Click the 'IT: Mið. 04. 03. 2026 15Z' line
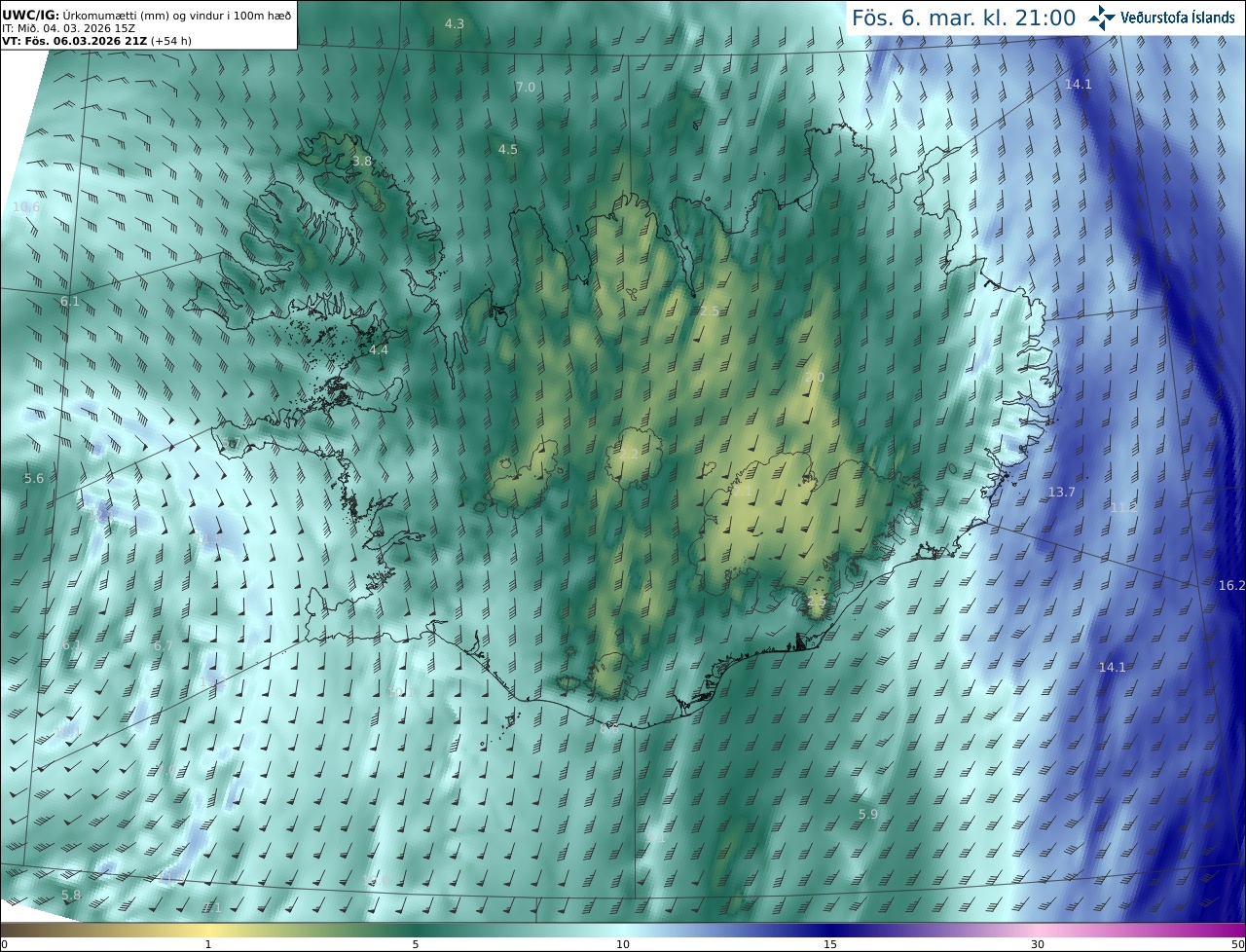Screen dimensions: 1246x952 [x=68, y=28]
